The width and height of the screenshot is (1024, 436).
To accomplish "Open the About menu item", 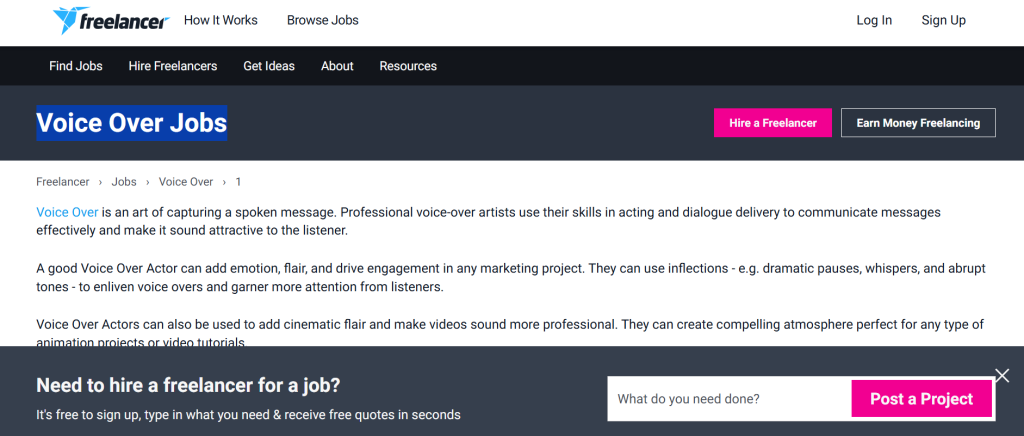I will [337, 66].
